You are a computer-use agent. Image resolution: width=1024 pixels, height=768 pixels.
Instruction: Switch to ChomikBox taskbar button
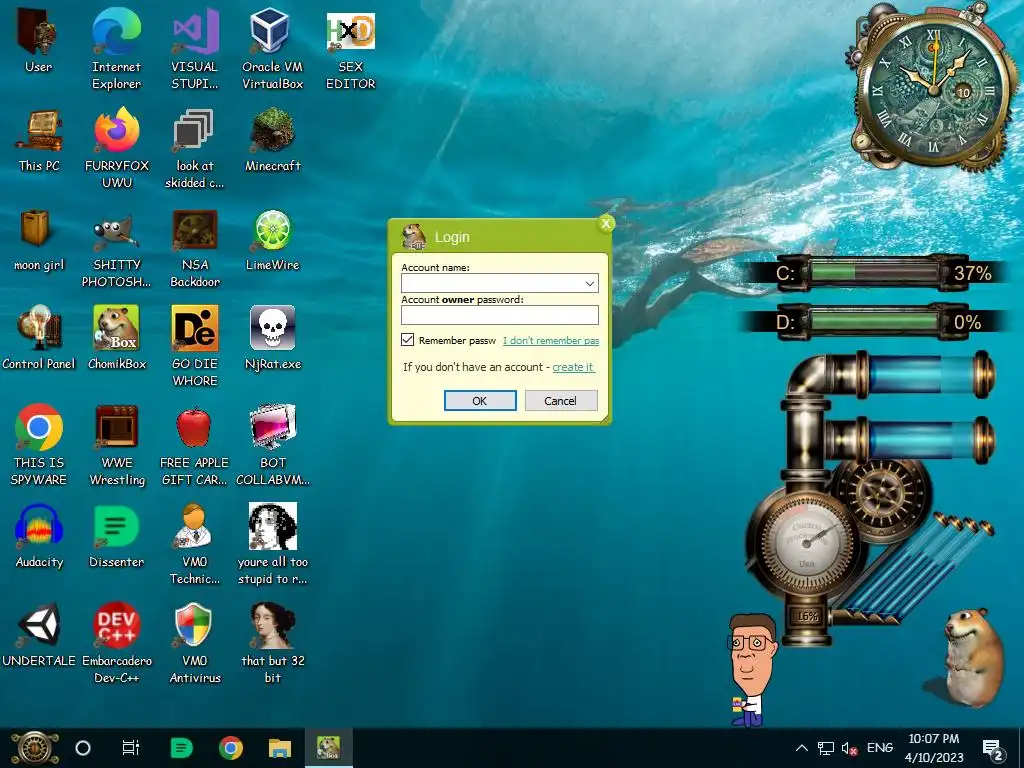point(328,748)
